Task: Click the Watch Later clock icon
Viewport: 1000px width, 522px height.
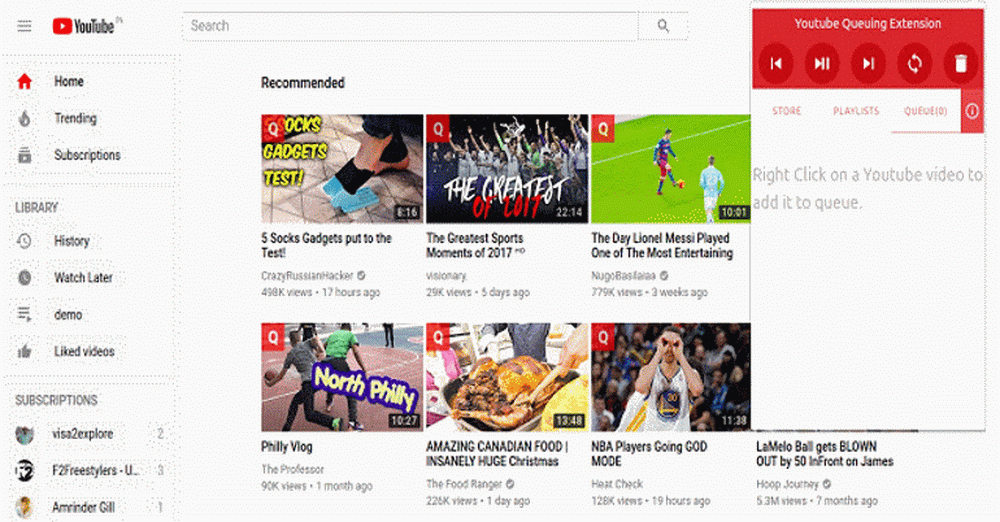Action: click(x=24, y=278)
